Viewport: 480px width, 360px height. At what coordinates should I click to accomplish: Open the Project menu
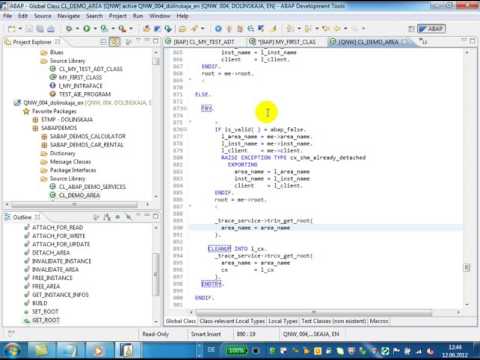tap(118, 16)
